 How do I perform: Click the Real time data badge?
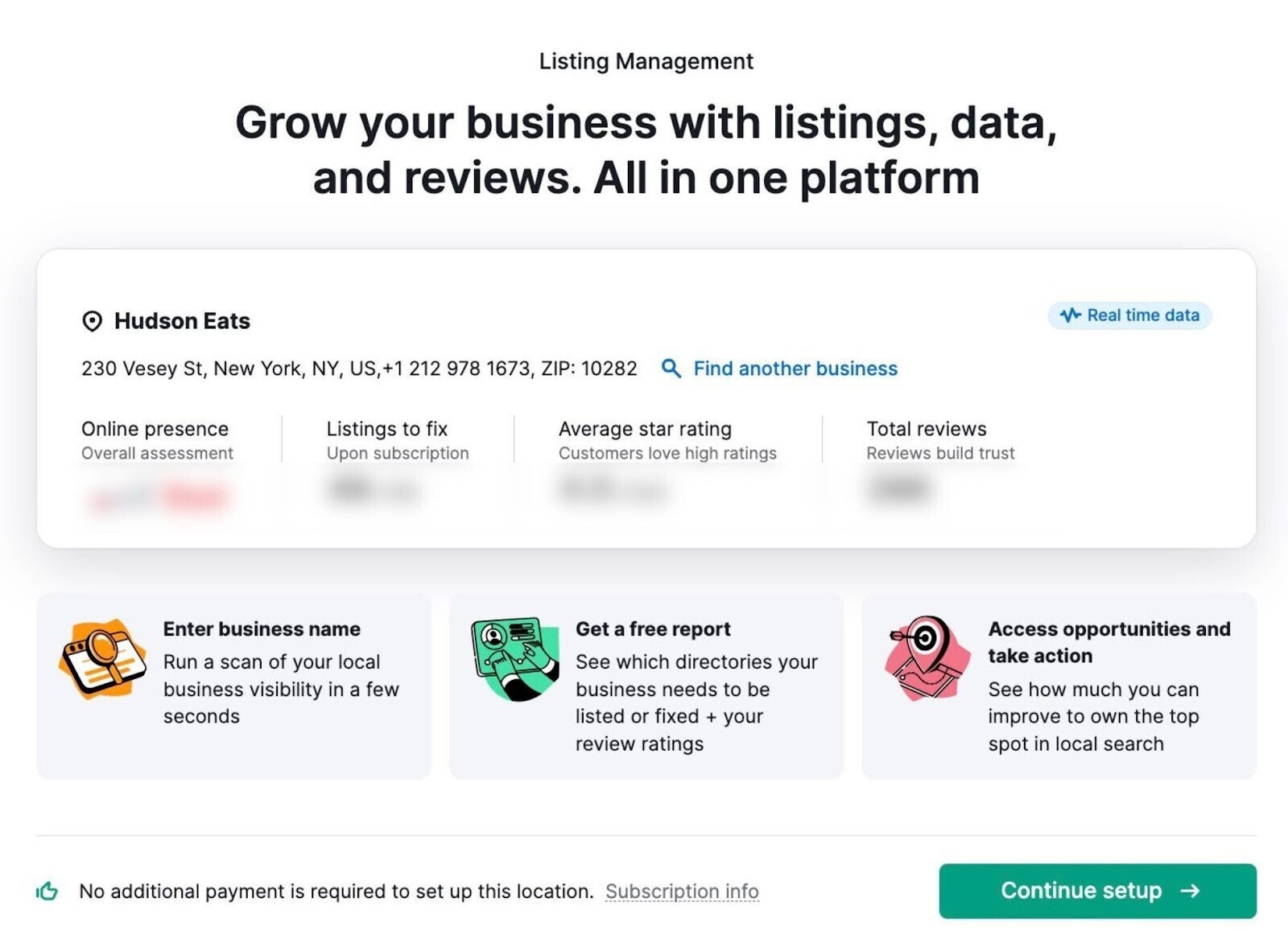(1127, 315)
